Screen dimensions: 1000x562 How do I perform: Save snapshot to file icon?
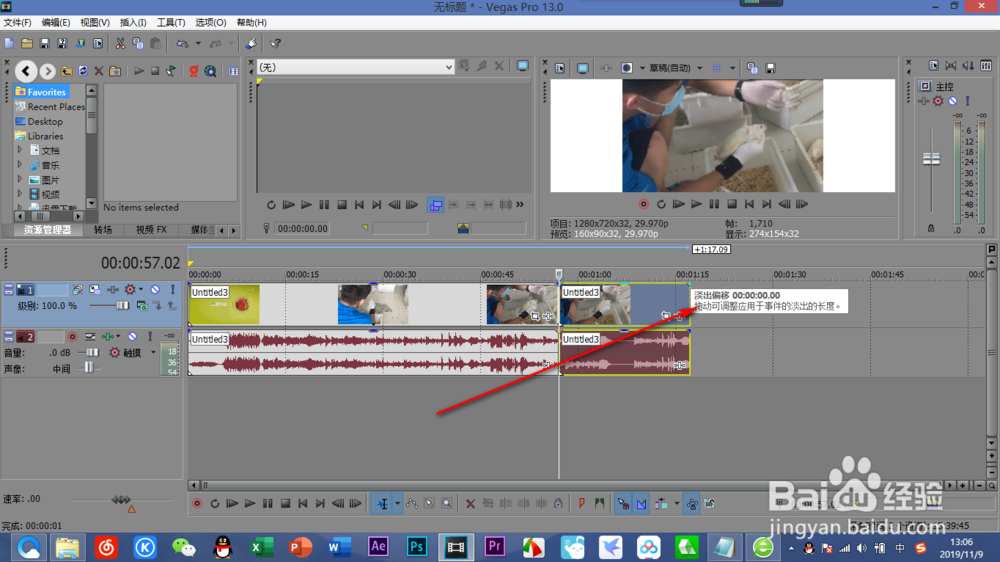(770, 68)
